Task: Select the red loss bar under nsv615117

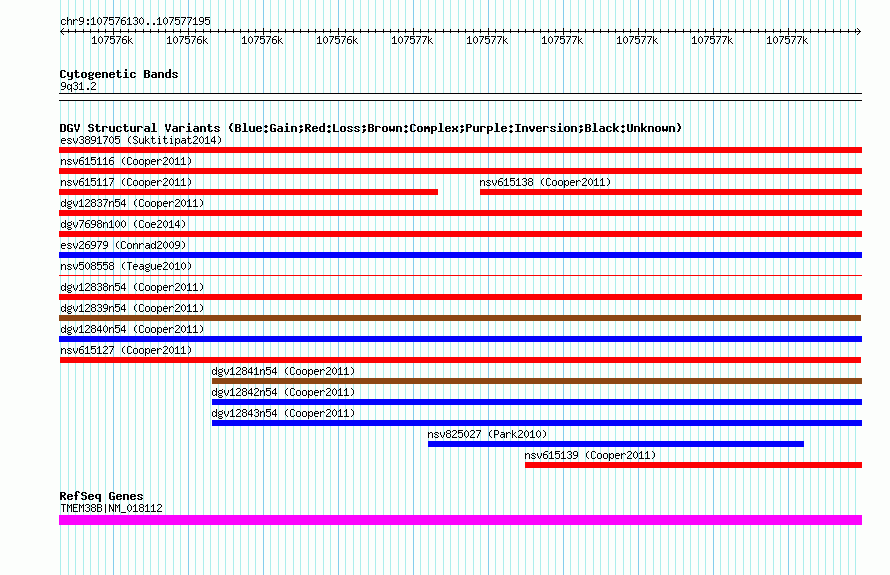Action: tap(249, 192)
